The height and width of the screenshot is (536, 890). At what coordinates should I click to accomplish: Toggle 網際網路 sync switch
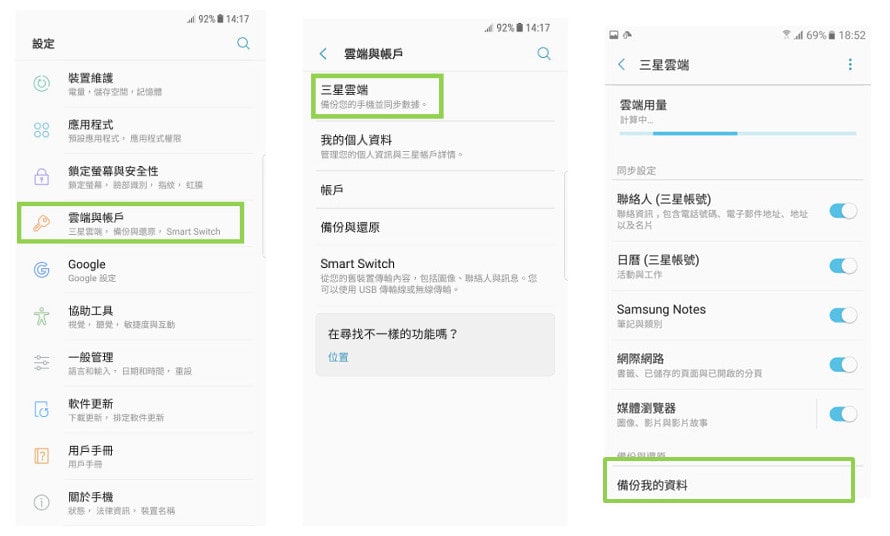tap(843, 365)
